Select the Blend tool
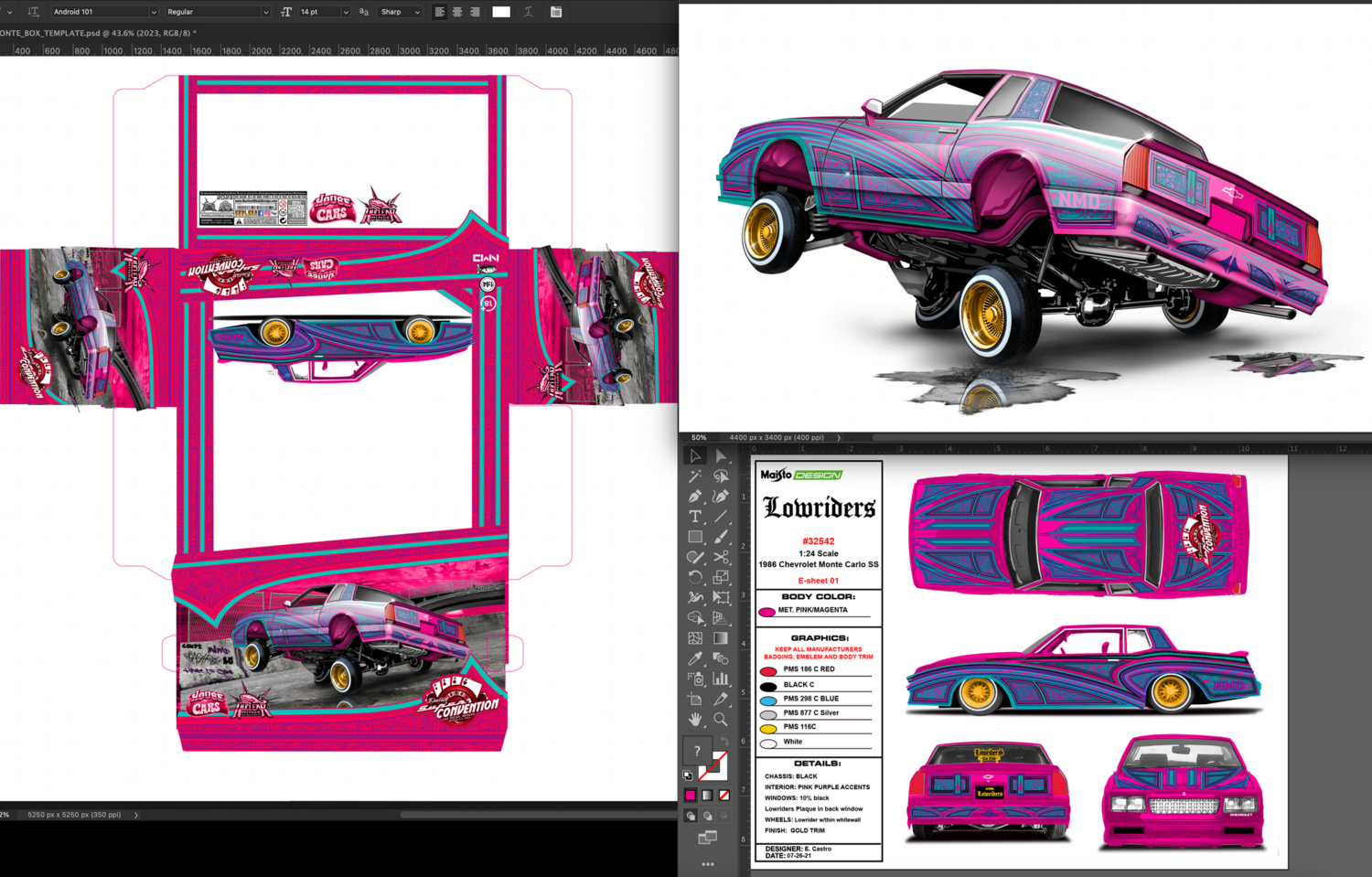The image size is (1372, 877). click(x=721, y=658)
